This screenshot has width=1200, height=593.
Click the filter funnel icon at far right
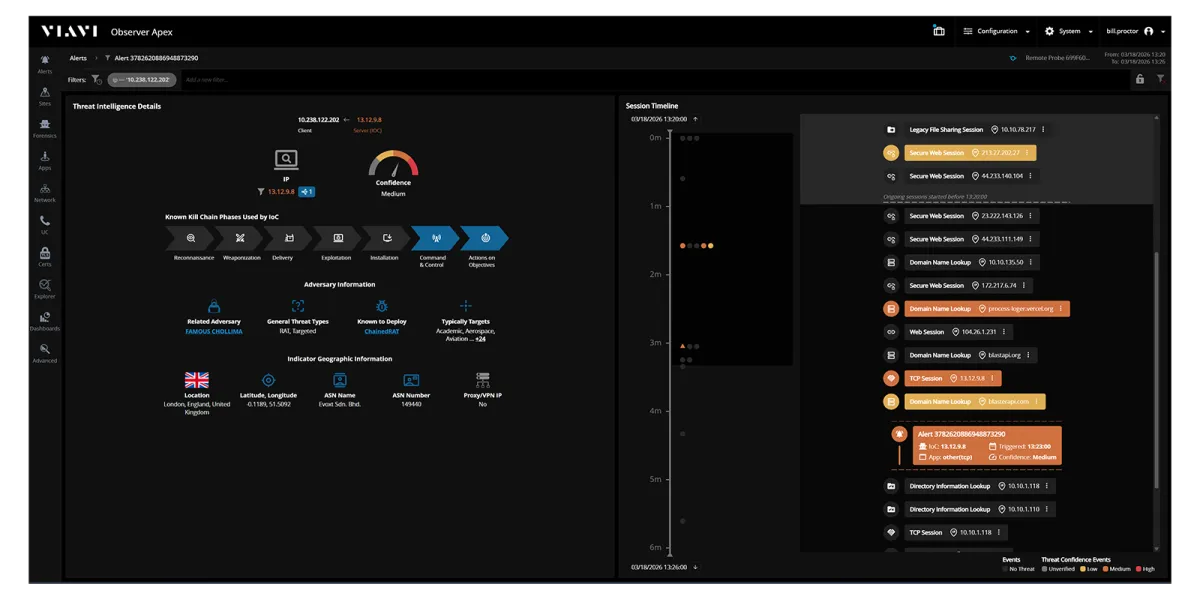pos(1161,79)
